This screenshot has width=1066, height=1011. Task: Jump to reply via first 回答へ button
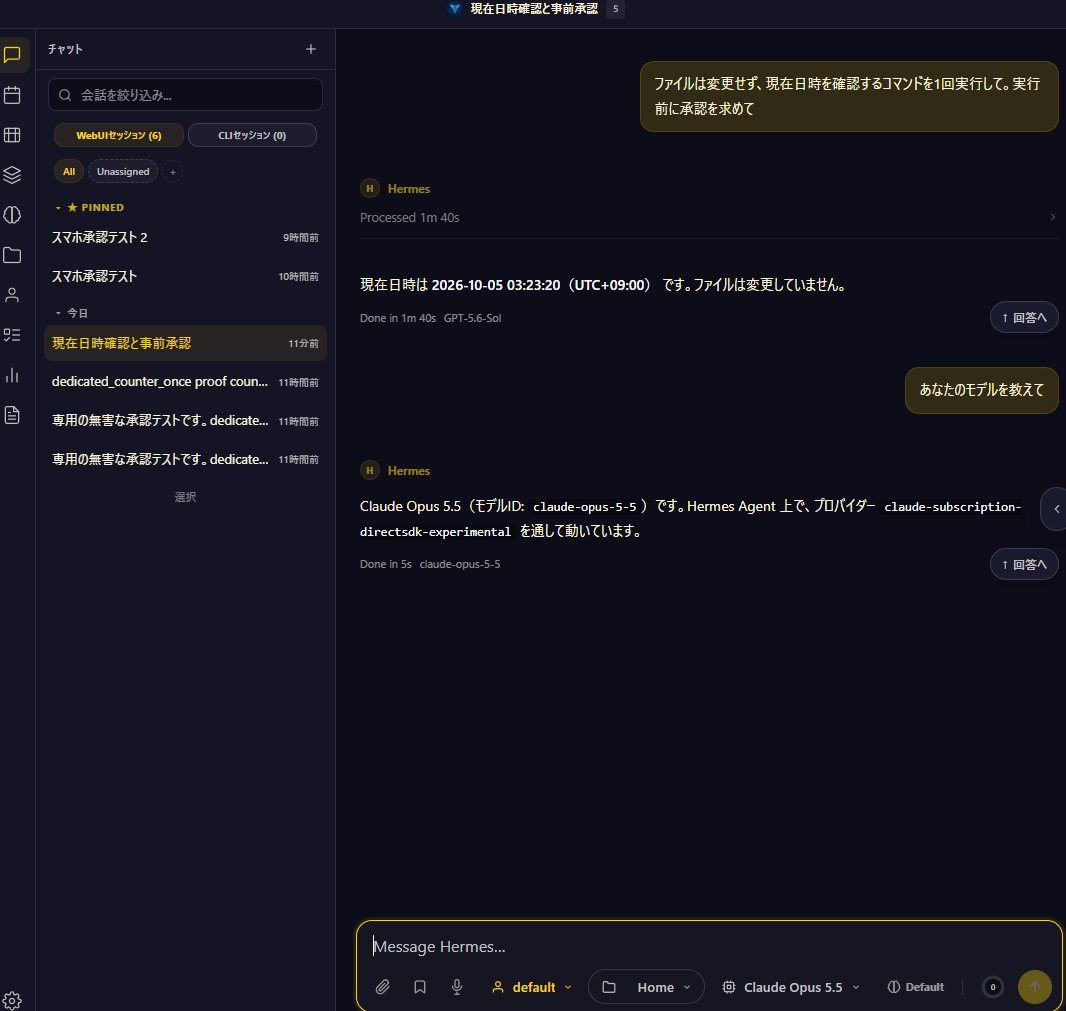(x=1024, y=318)
